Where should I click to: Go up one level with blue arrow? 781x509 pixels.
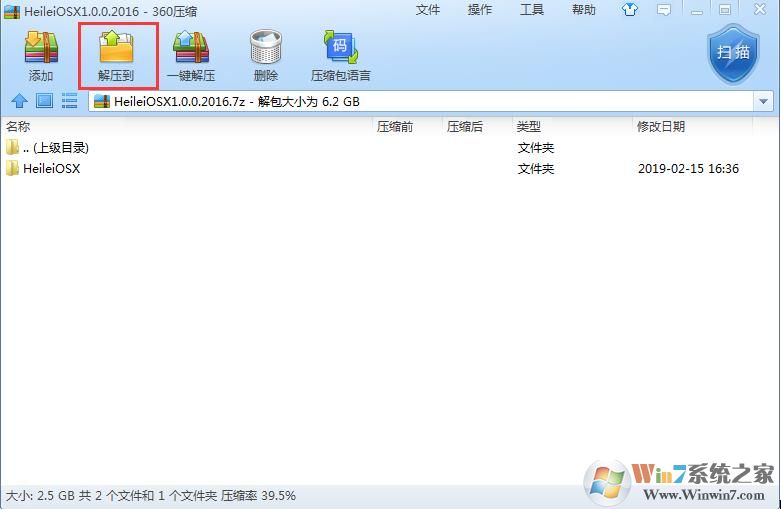[19, 101]
